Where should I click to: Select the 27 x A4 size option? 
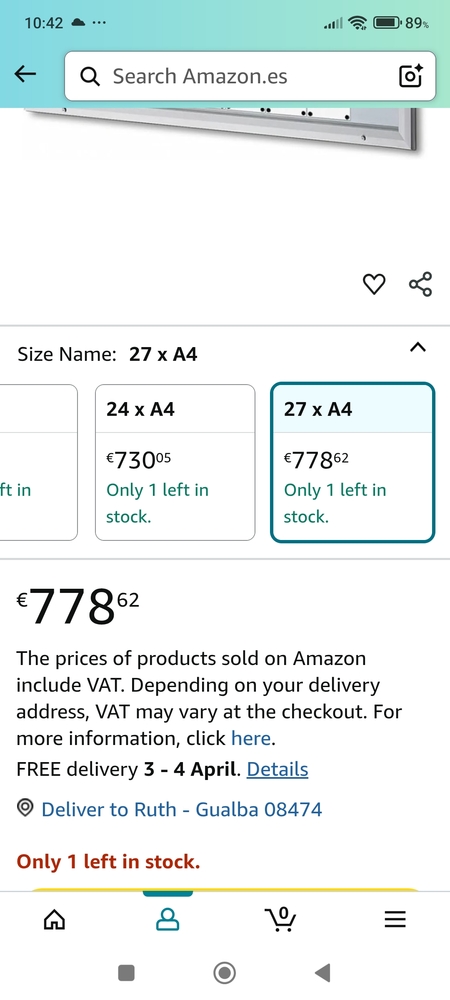[x=352, y=462]
